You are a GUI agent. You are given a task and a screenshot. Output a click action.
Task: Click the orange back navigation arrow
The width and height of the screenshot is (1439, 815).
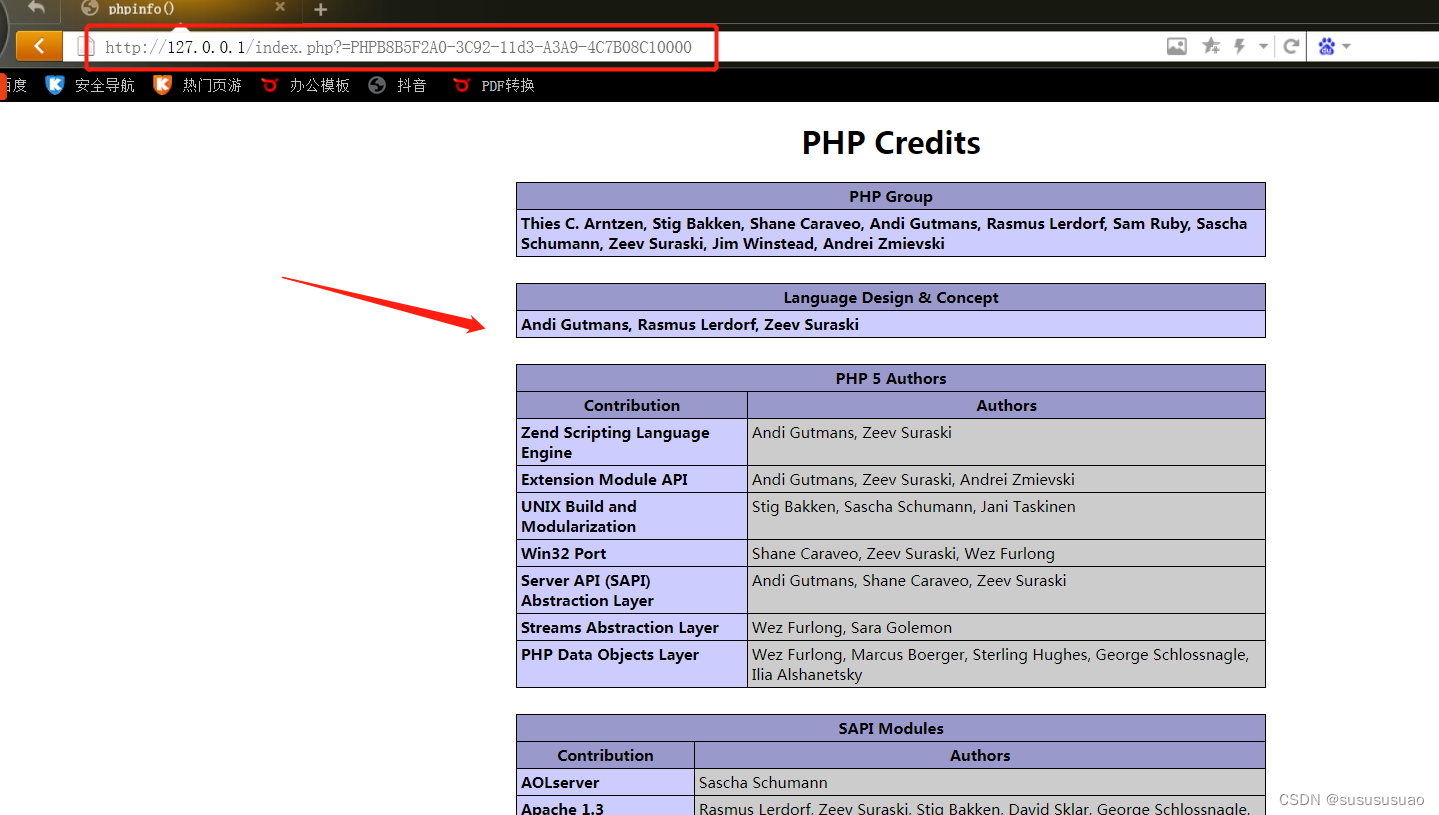[39, 46]
